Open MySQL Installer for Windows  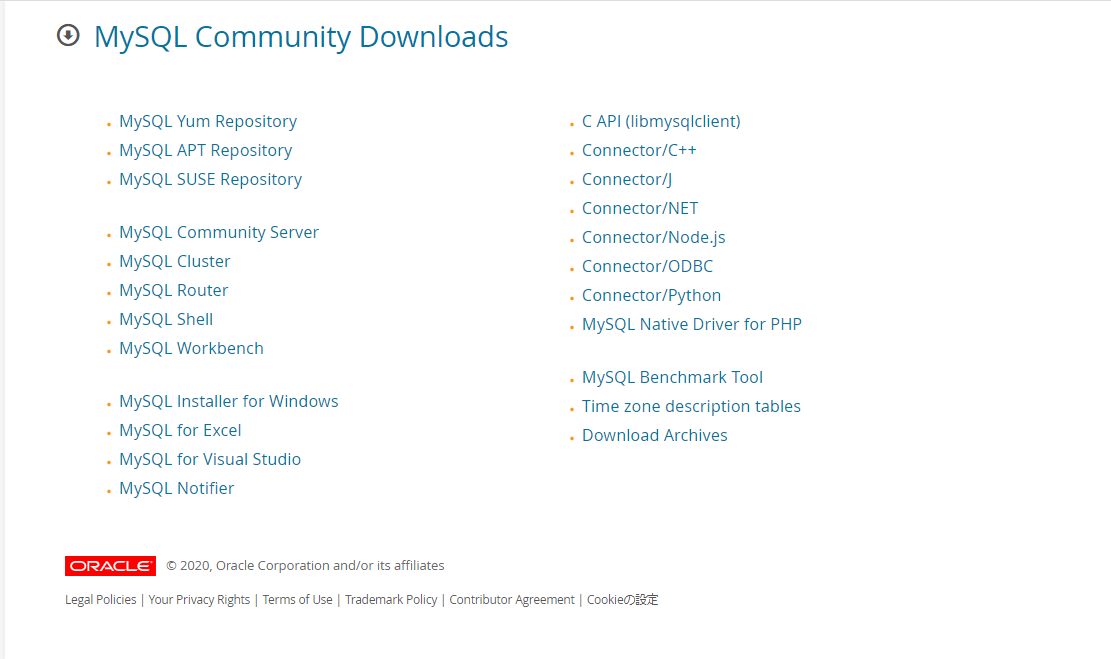[228, 401]
